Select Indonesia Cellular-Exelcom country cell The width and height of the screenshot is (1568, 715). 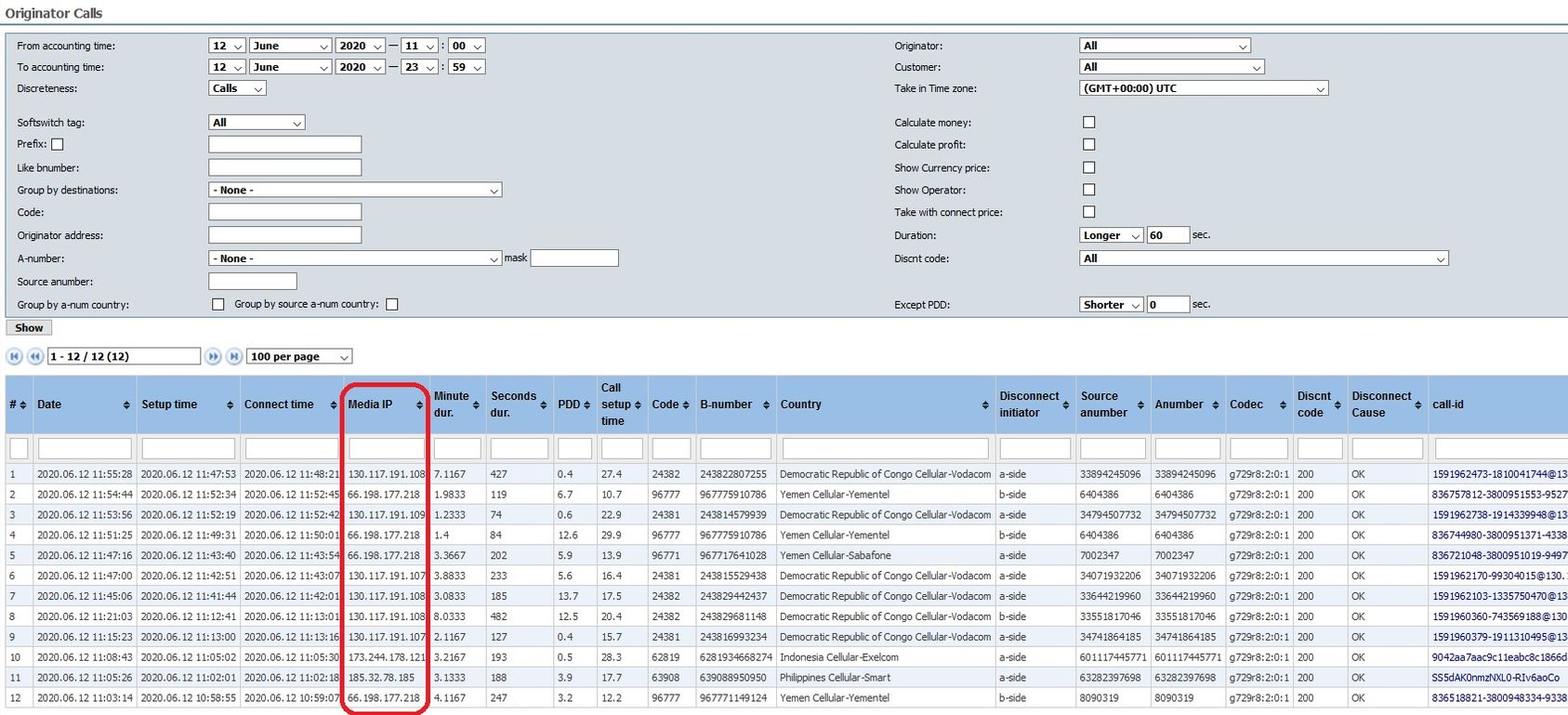point(885,657)
